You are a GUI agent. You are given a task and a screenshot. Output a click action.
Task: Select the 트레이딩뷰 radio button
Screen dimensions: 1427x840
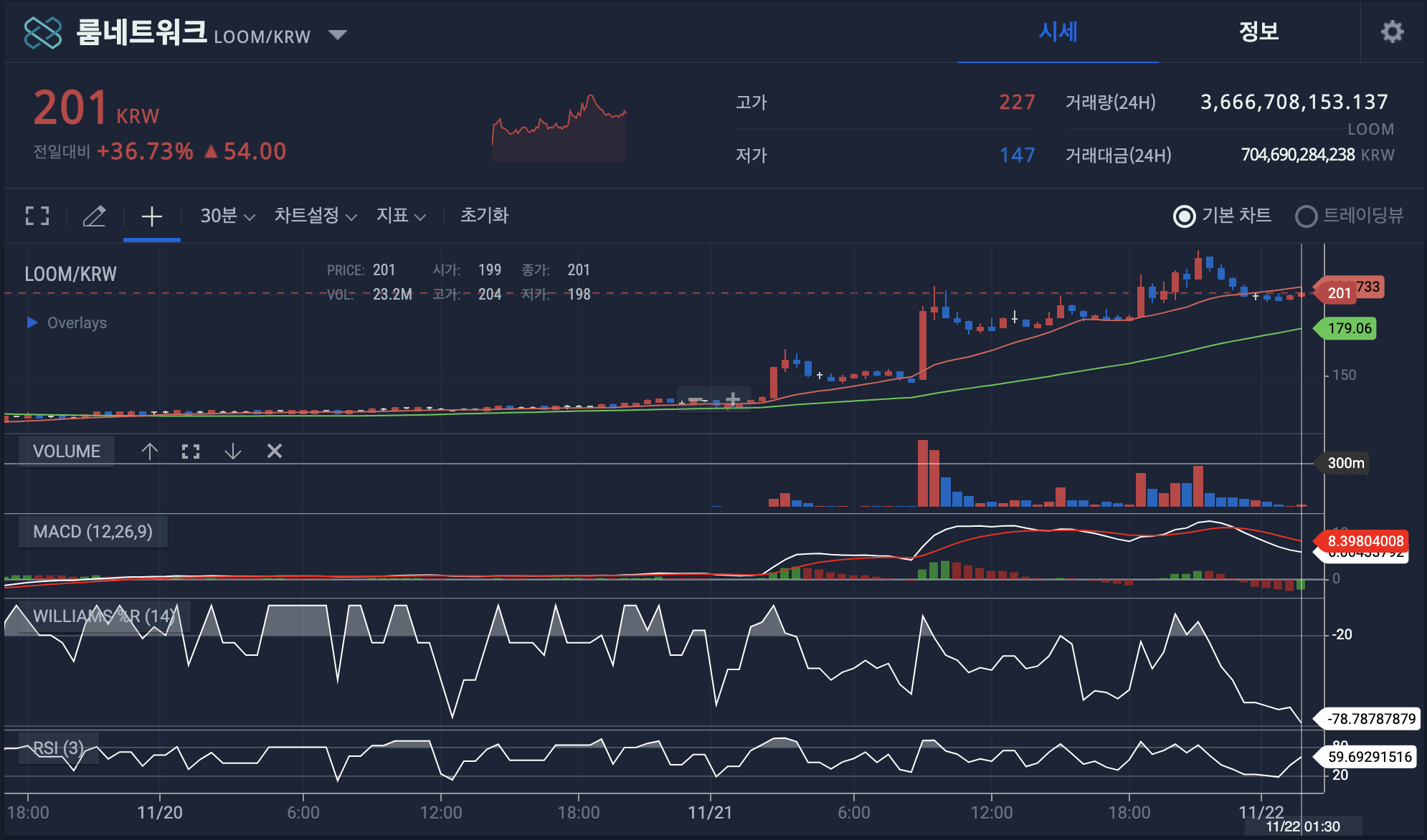(1306, 216)
